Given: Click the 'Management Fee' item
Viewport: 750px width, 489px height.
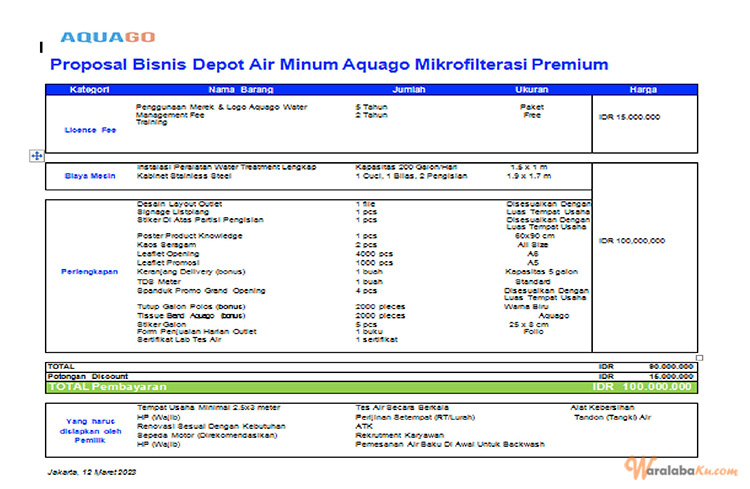Looking at the screenshot, I should (170, 115).
